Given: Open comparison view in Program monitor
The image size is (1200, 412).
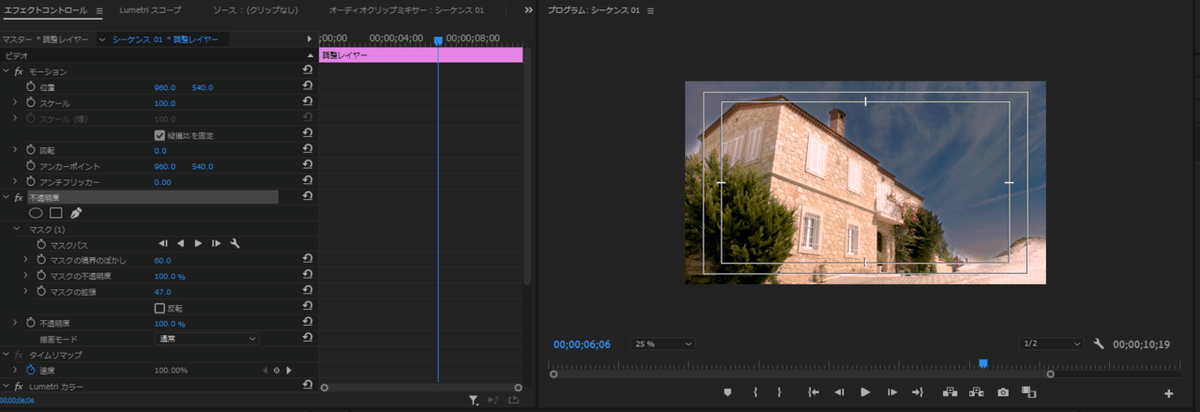Looking at the screenshot, I should click(1028, 393).
